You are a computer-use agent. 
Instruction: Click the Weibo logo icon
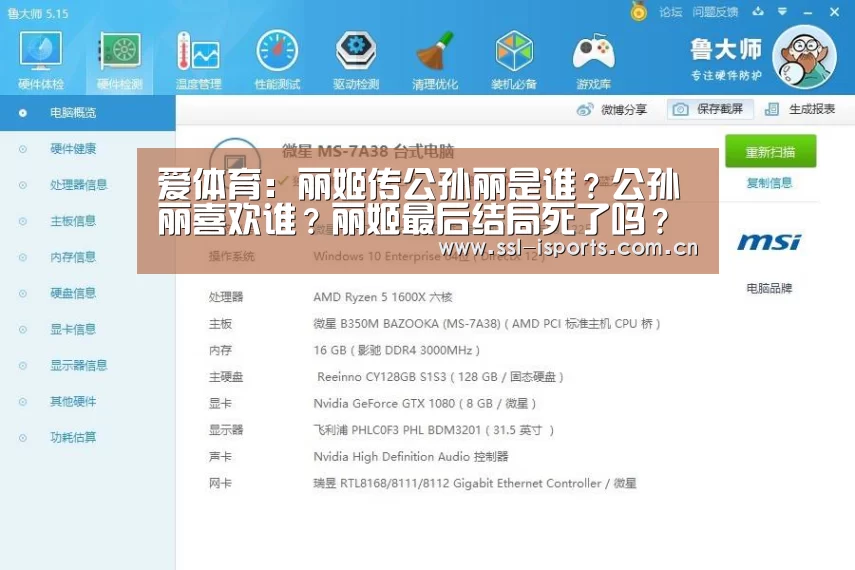[585, 110]
